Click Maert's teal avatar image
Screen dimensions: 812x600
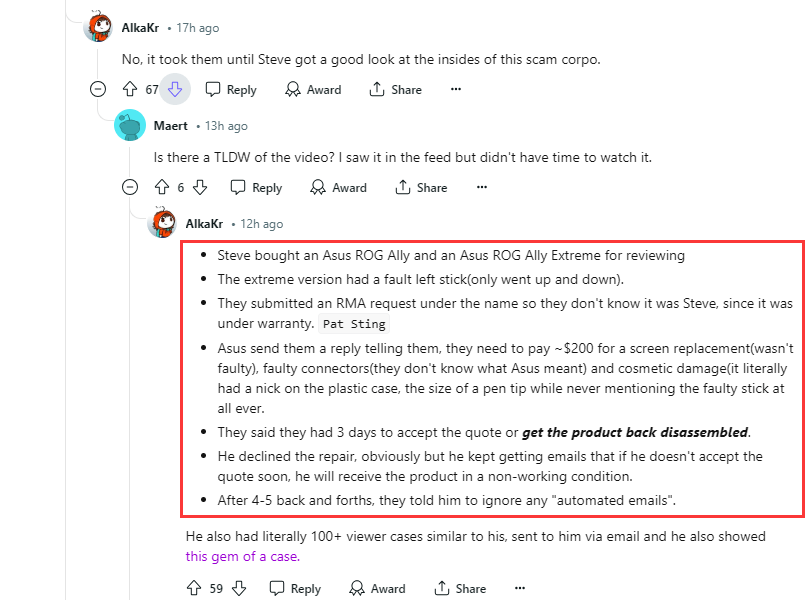click(x=130, y=126)
